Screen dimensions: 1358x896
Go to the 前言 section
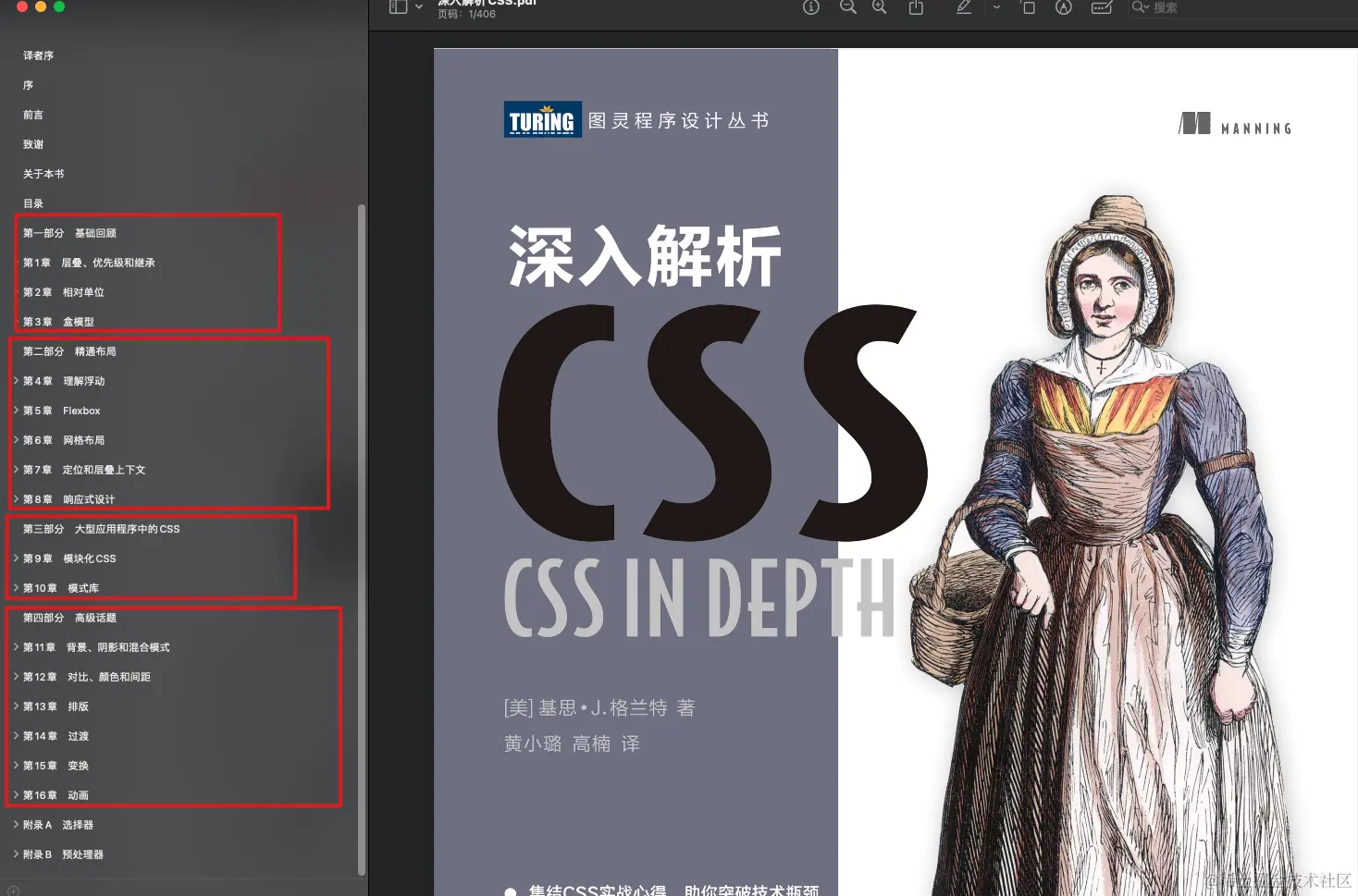[x=33, y=115]
